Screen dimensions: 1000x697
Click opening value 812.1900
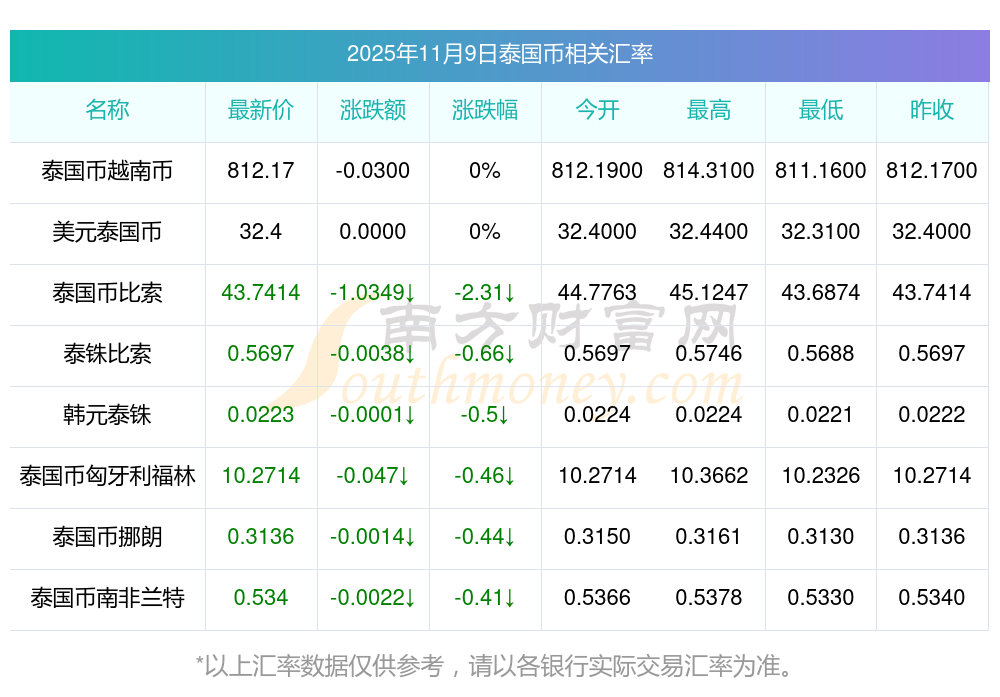[x=597, y=171]
